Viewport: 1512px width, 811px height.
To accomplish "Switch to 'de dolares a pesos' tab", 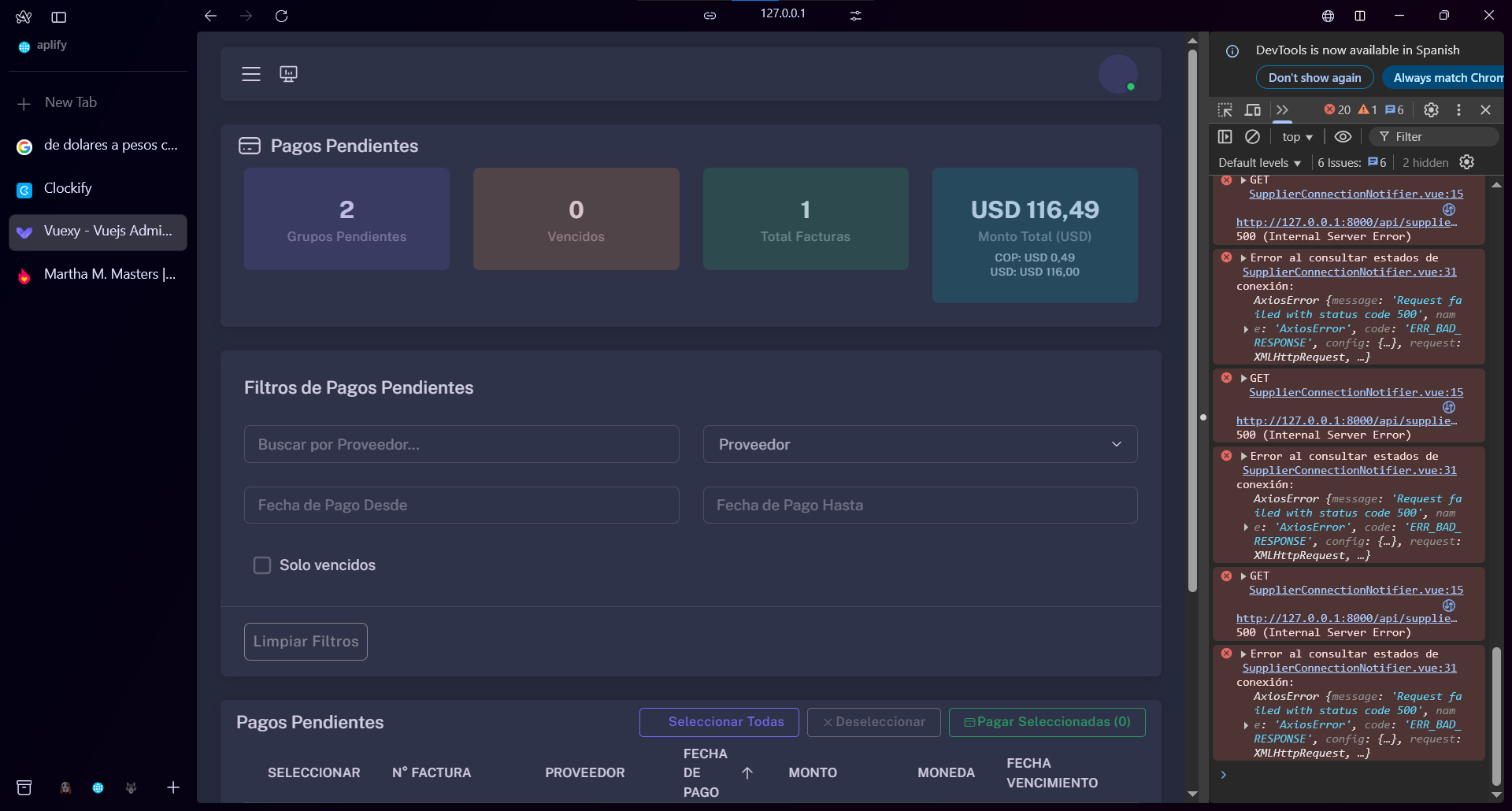I will click(x=98, y=146).
